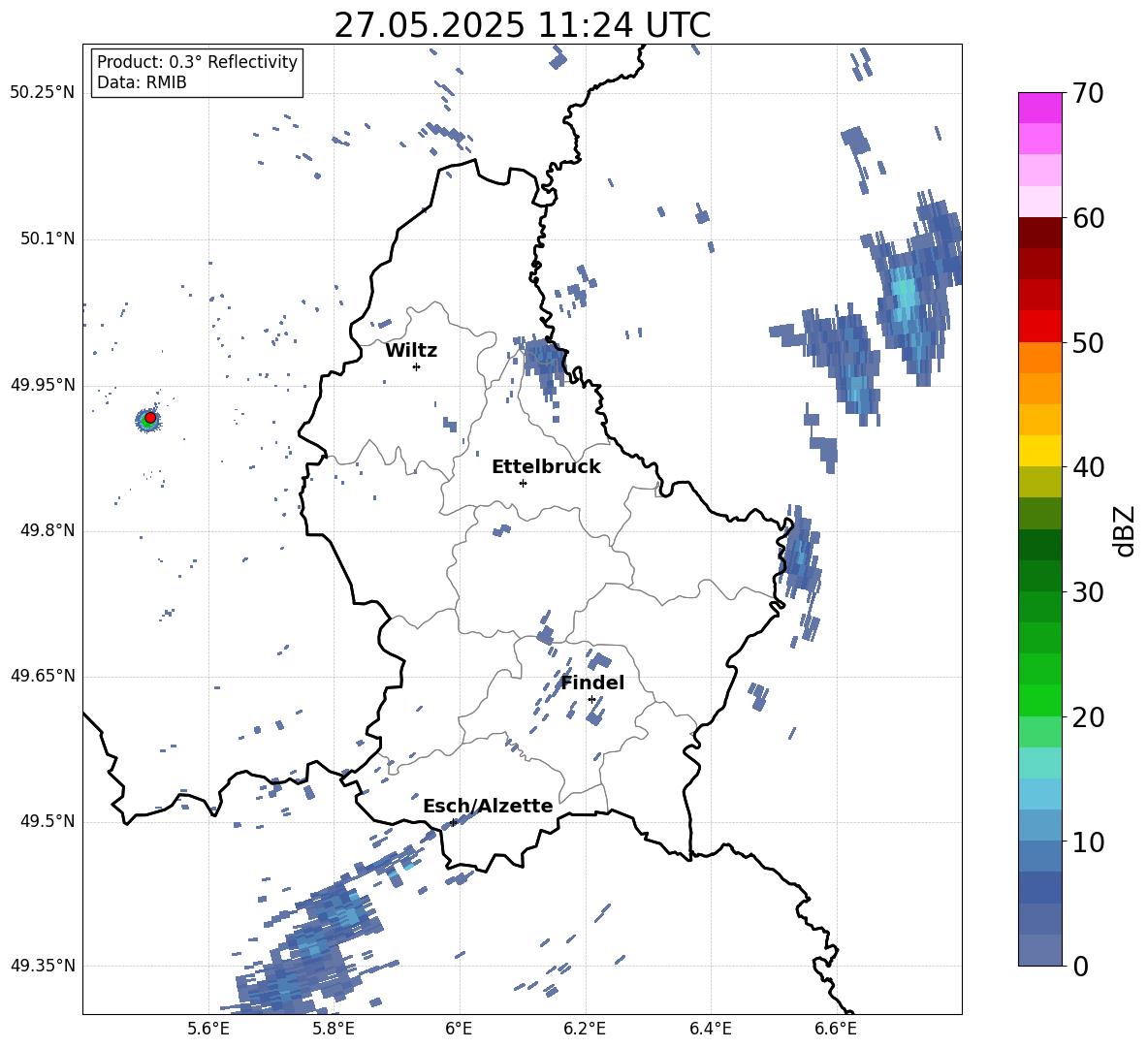This screenshot has height=1048, width=1148.
Task: Pick the bright green swatch at 20 dBZ
Action: tap(1039, 700)
